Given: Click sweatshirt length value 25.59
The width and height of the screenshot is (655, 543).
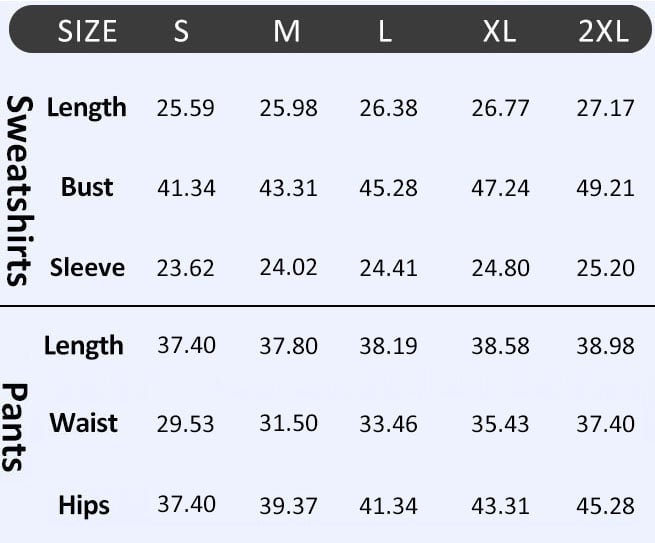Looking at the screenshot, I should pos(185,108).
